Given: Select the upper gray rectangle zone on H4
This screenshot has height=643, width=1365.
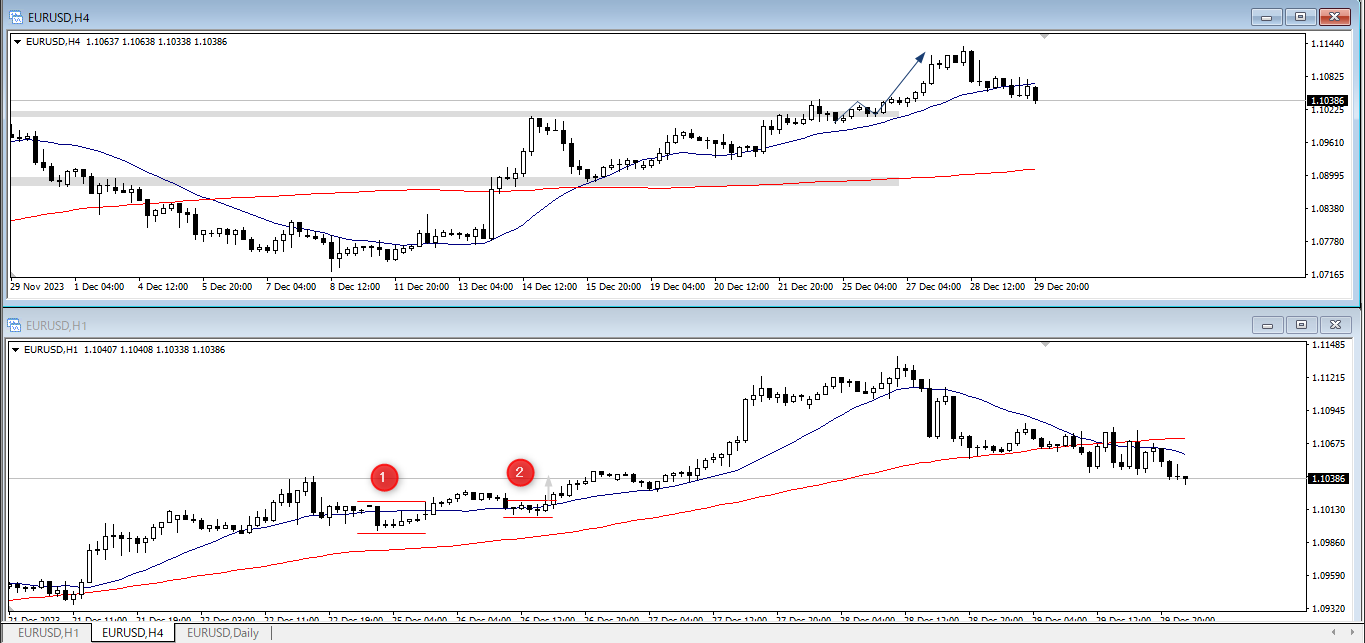Looking at the screenshot, I should coord(400,114).
